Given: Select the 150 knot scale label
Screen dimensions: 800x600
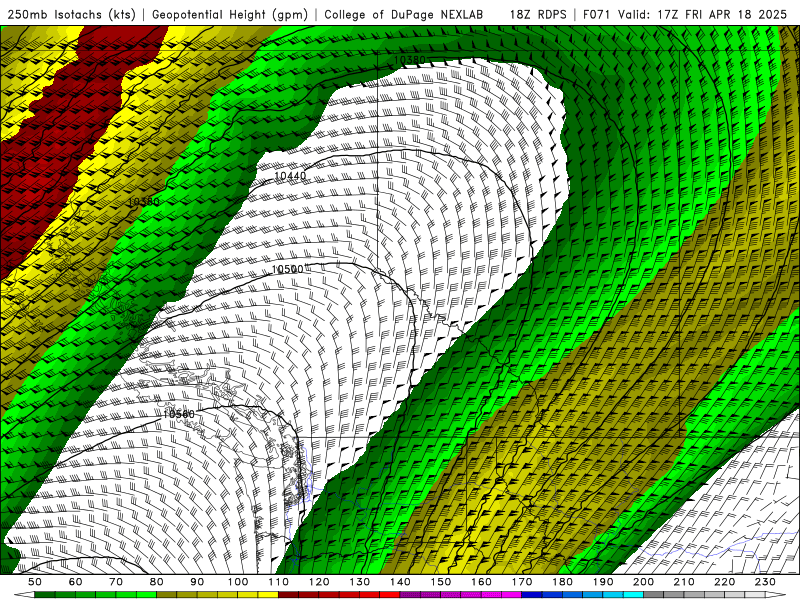Looking at the screenshot, I should [441, 582].
